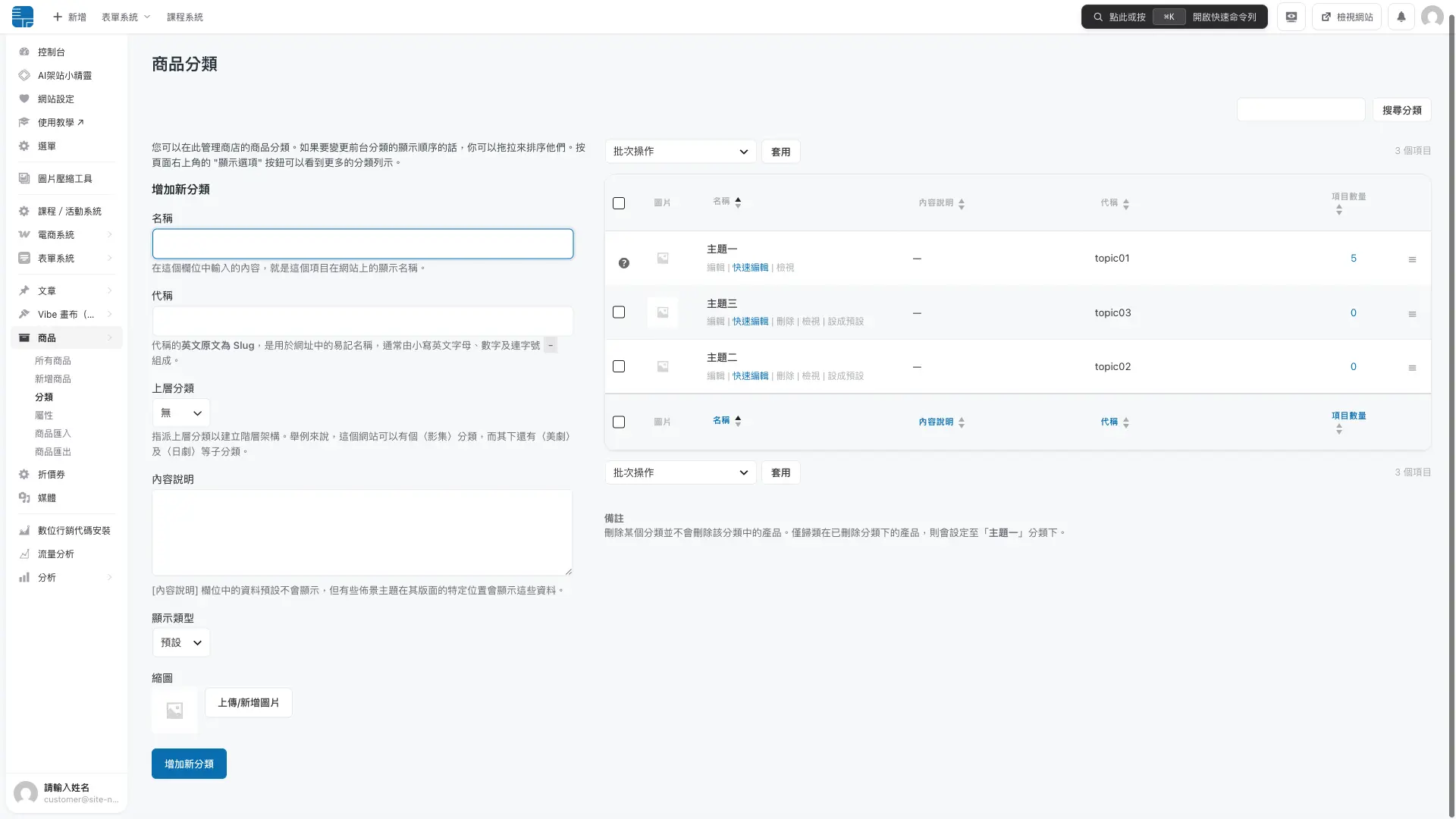
Task: Click the 分析 bar chart icon
Action: point(24,578)
